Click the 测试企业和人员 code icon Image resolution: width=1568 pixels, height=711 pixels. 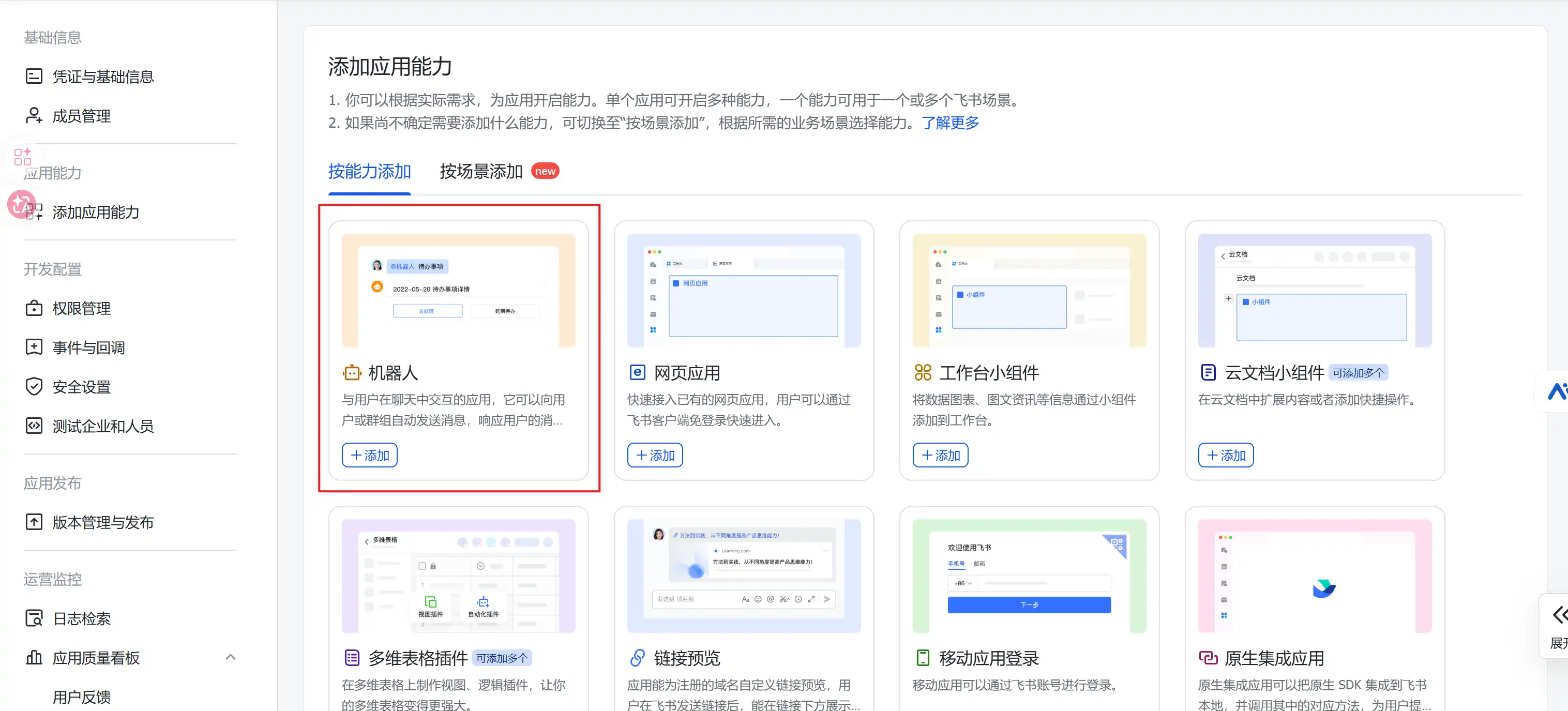click(34, 426)
